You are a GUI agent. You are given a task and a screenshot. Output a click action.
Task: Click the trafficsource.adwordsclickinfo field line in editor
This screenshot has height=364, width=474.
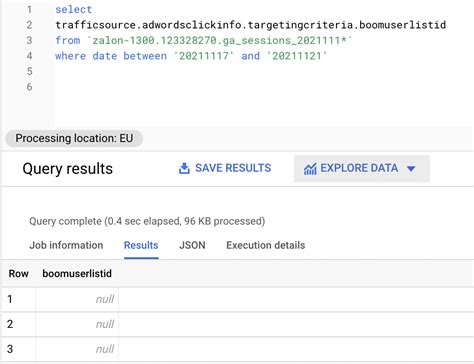[250, 25]
